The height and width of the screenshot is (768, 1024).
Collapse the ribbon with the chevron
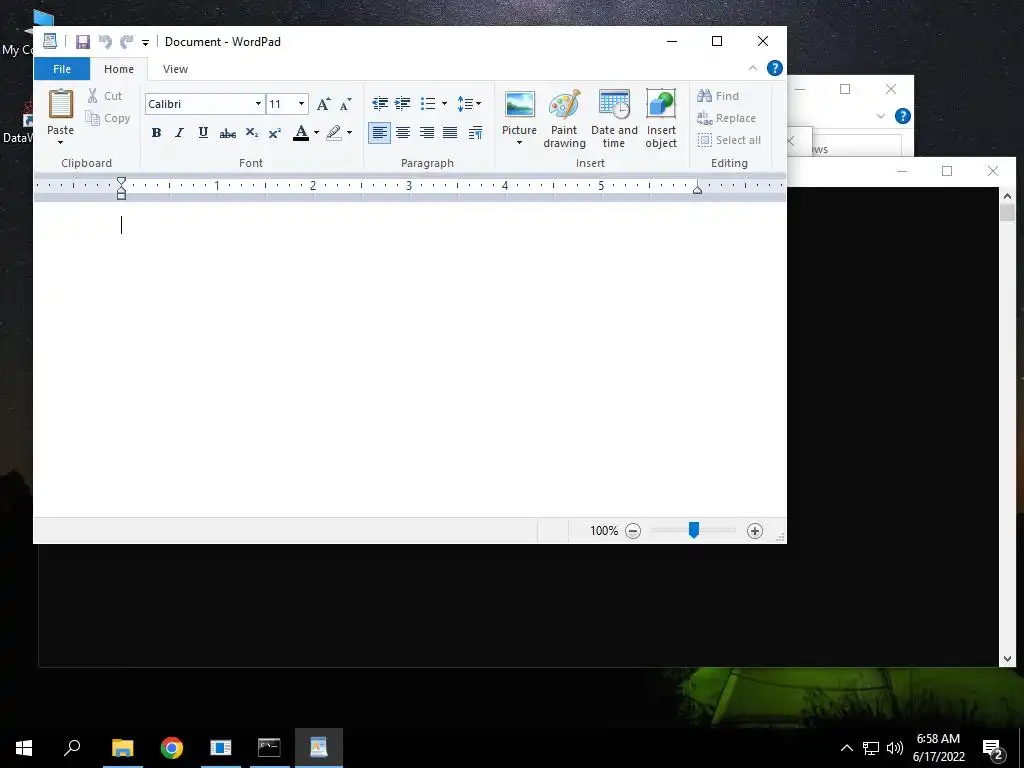[x=752, y=68]
